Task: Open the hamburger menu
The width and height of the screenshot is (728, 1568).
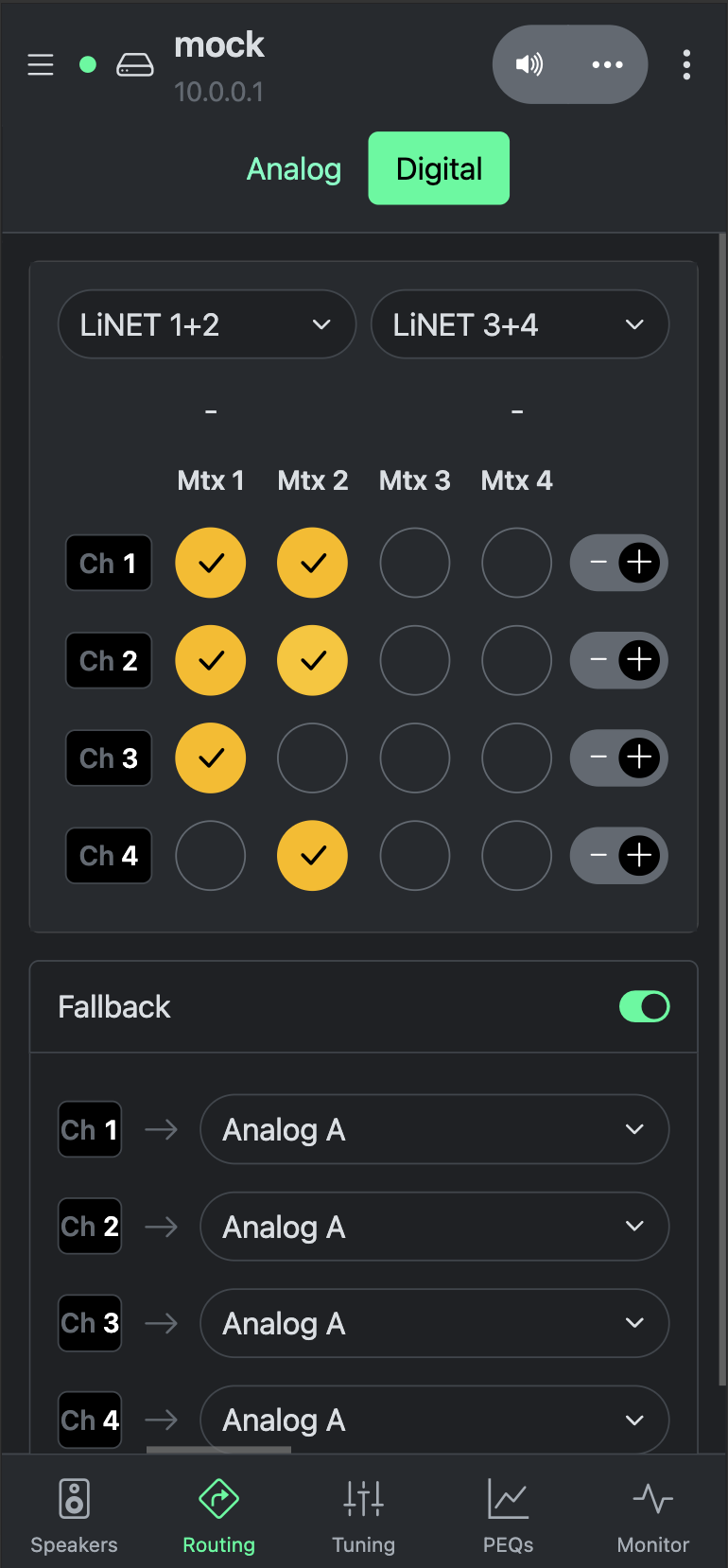Action: (41, 64)
